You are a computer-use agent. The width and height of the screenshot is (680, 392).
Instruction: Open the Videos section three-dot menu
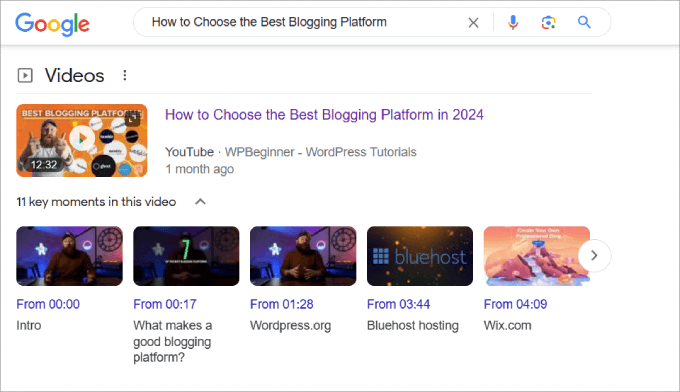[x=124, y=75]
